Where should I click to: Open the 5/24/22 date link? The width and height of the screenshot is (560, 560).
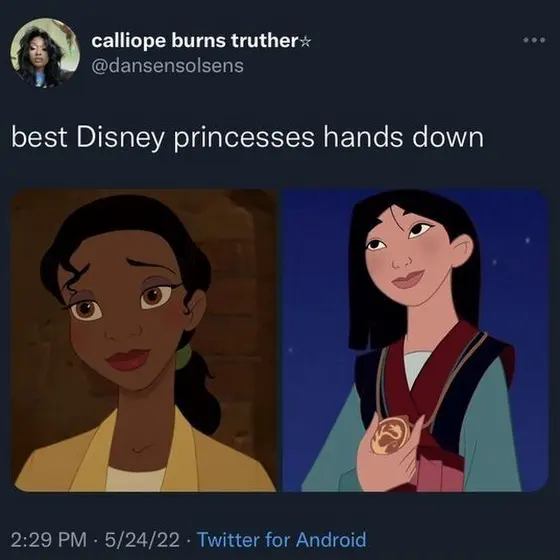pyautogui.click(x=142, y=540)
